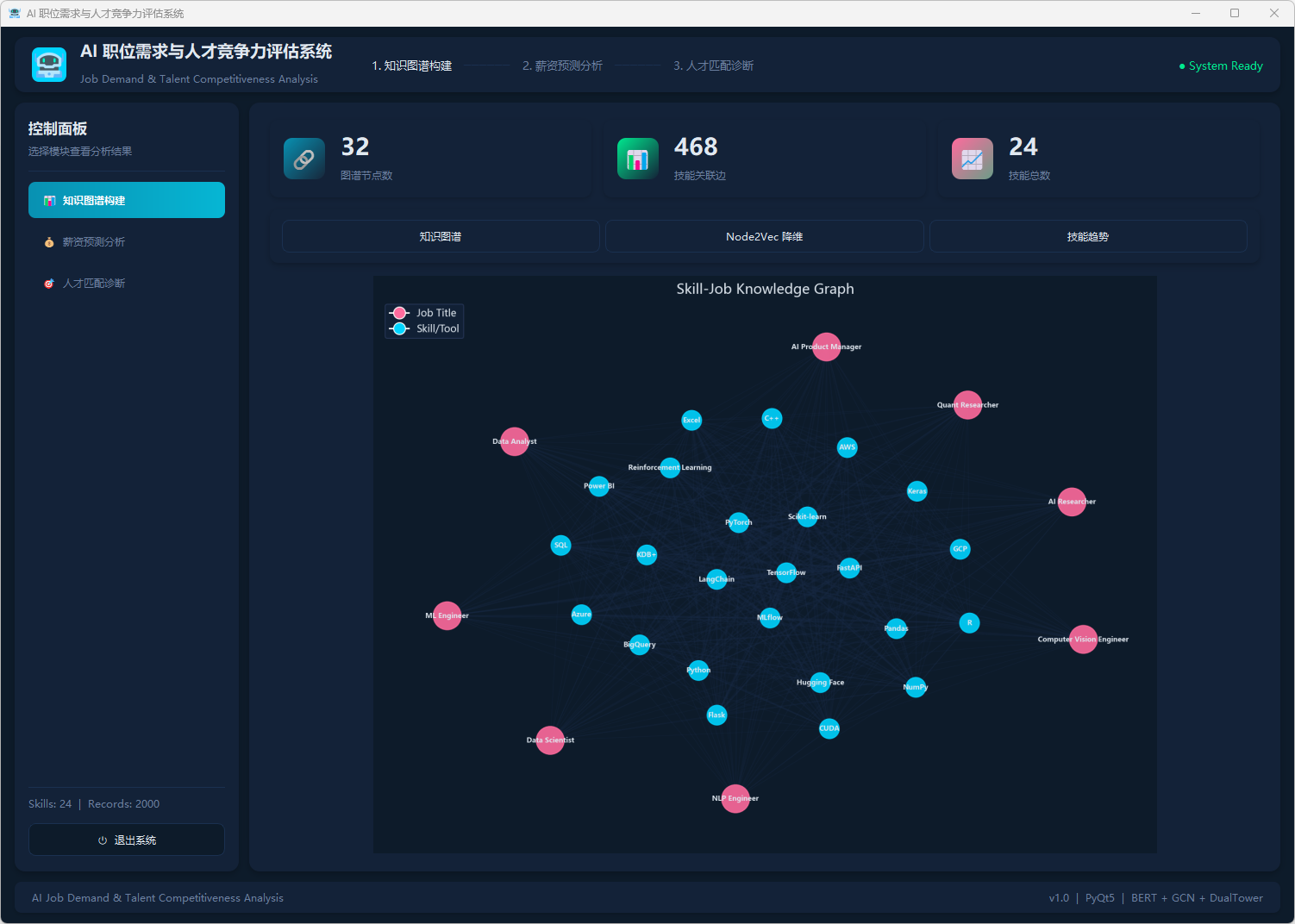Click the power icon on exit button
Image resolution: width=1295 pixels, height=924 pixels.
[x=103, y=840]
